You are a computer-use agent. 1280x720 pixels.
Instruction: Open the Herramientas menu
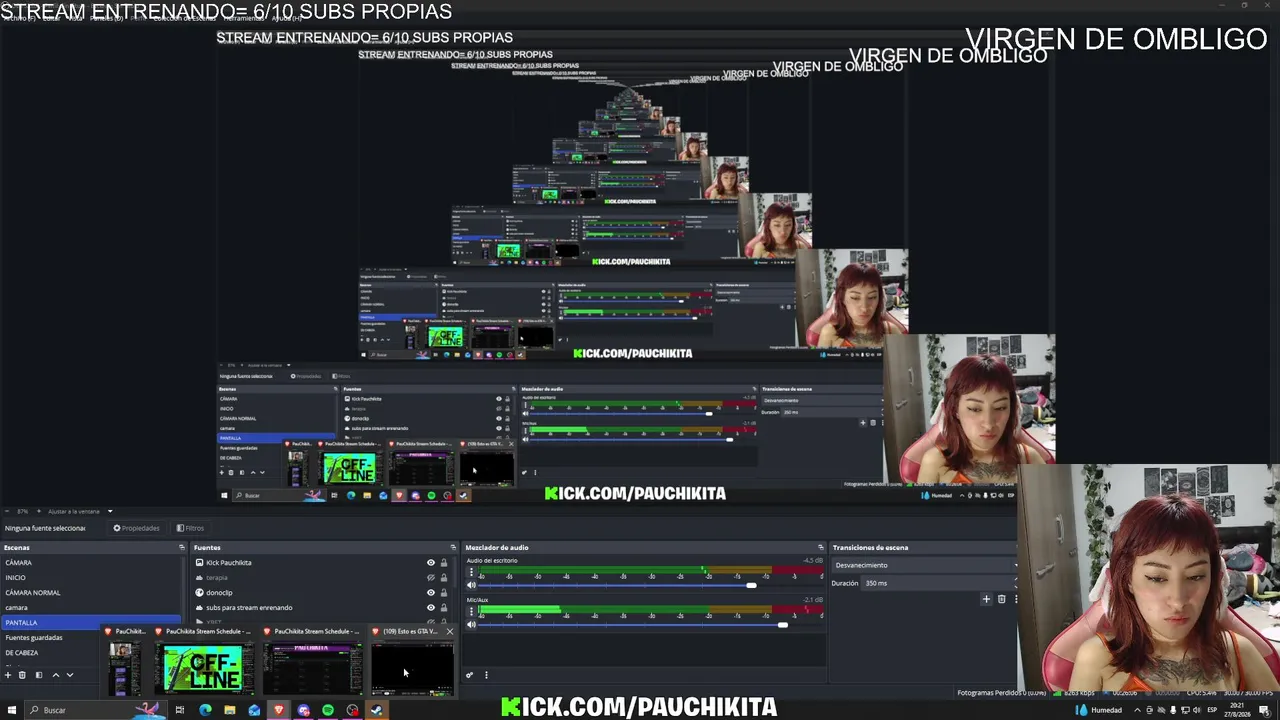(x=243, y=18)
